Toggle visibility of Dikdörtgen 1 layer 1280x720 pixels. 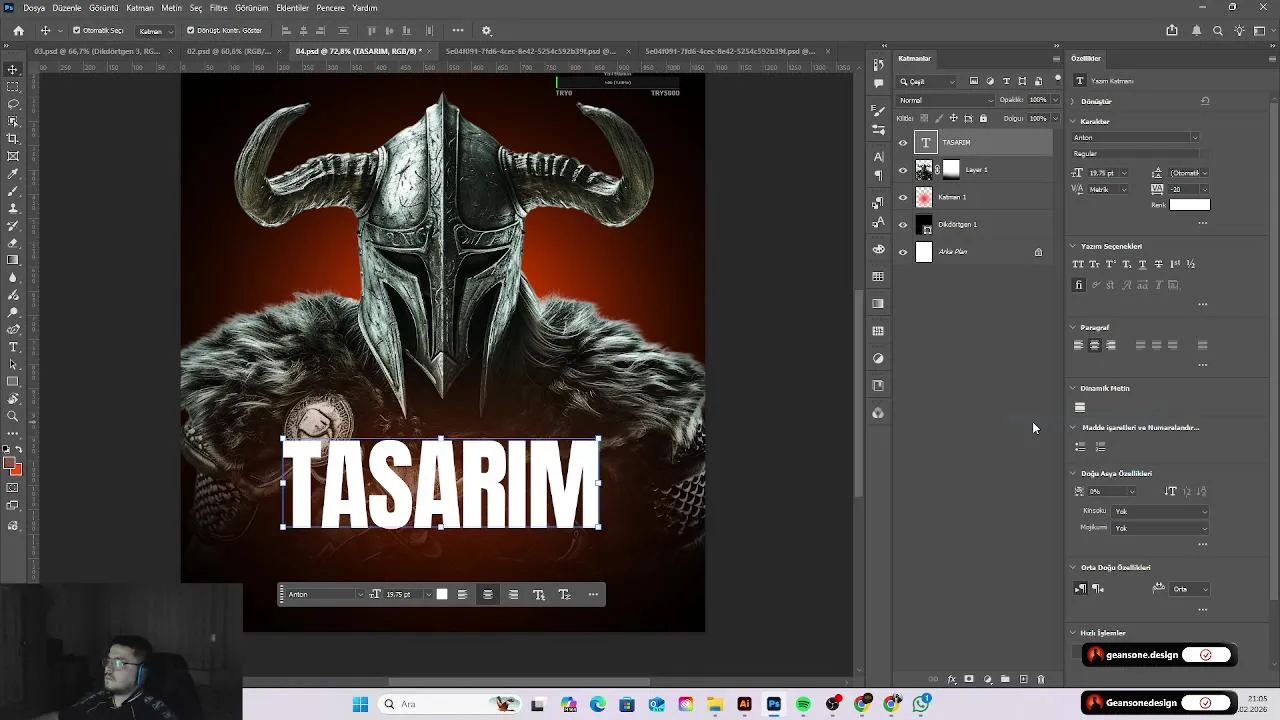pos(903,225)
